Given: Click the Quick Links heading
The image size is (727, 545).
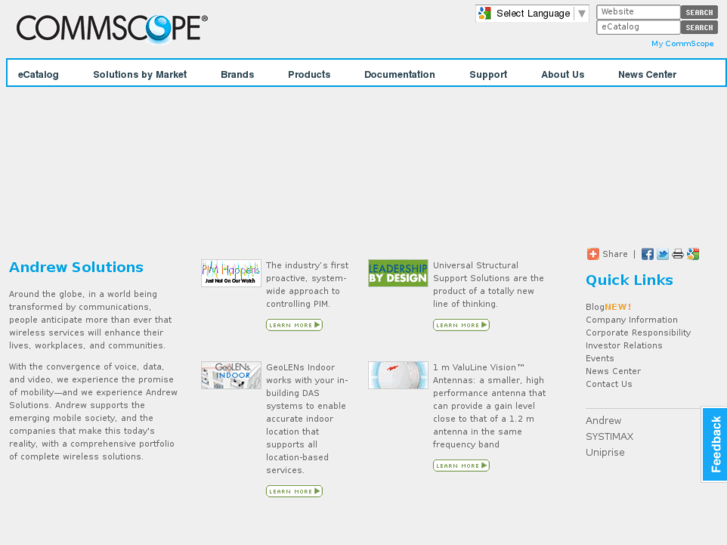Looking at the screenshot, I should point(629,280).
